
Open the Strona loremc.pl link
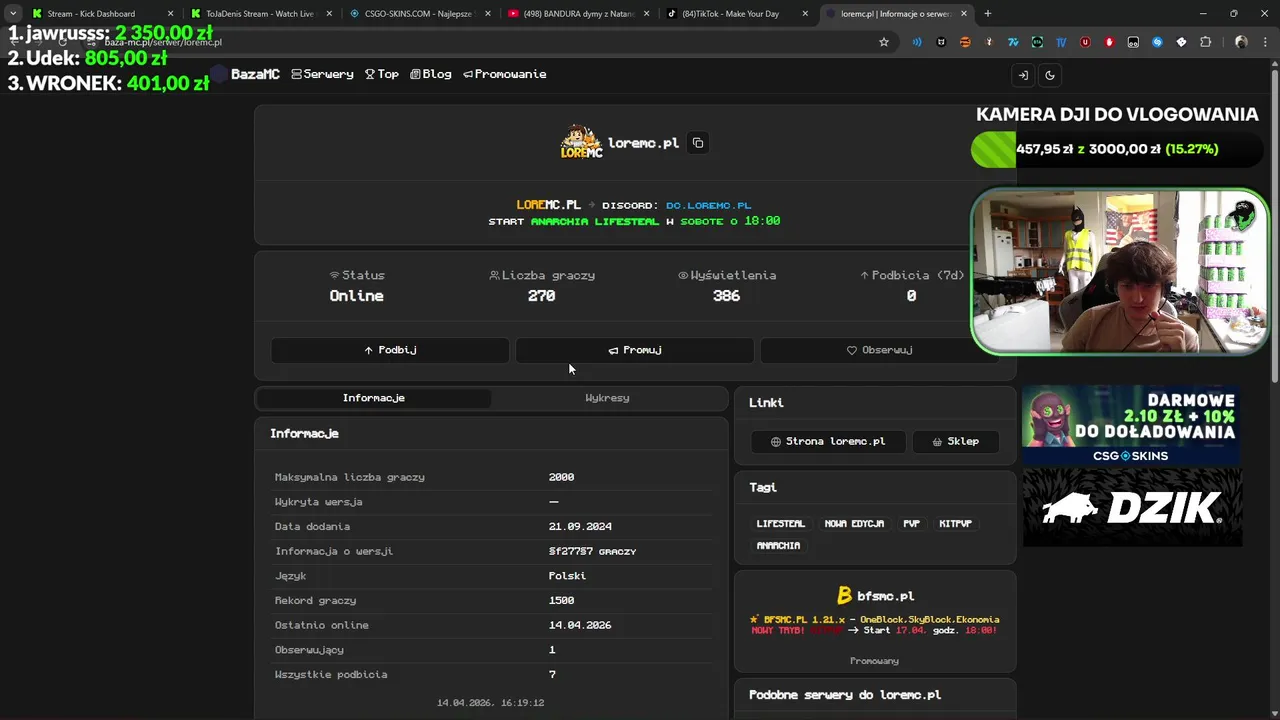(x=828, y=441)
